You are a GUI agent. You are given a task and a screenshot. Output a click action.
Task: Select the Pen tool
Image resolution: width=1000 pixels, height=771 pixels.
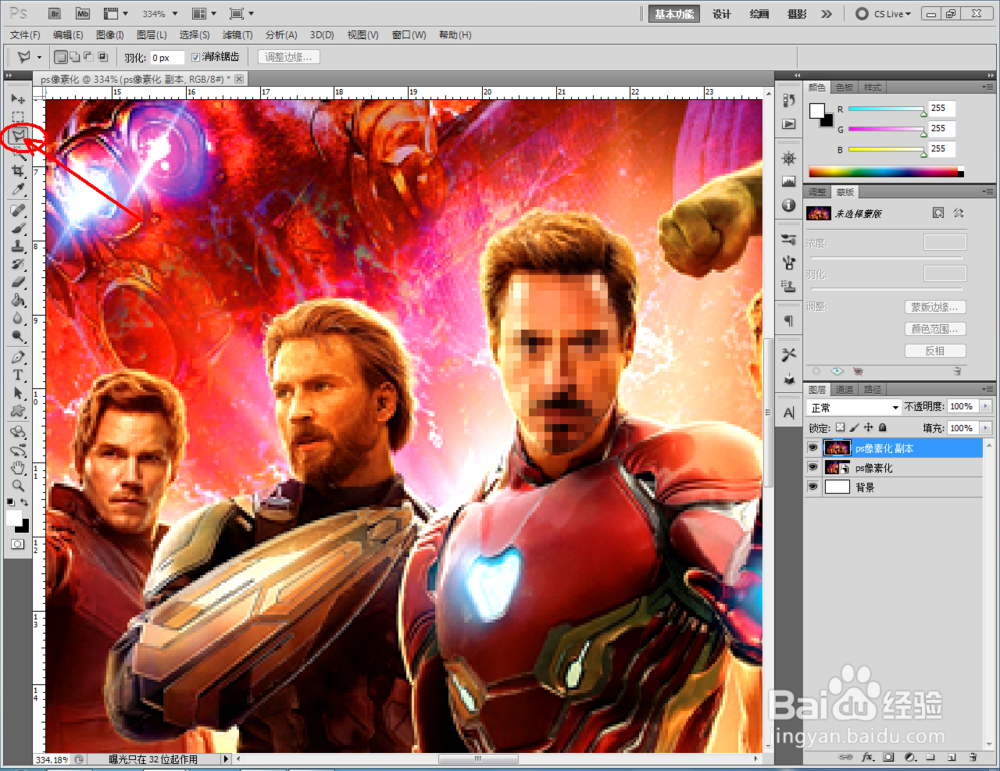point(18,357)
